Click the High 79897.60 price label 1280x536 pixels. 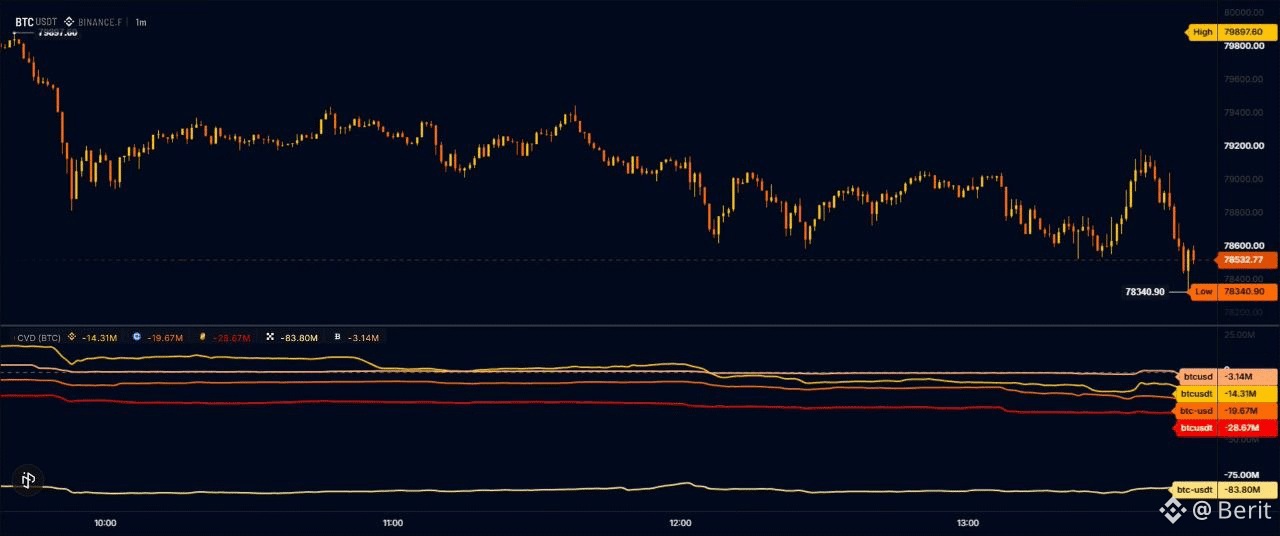pos(1231,32)
